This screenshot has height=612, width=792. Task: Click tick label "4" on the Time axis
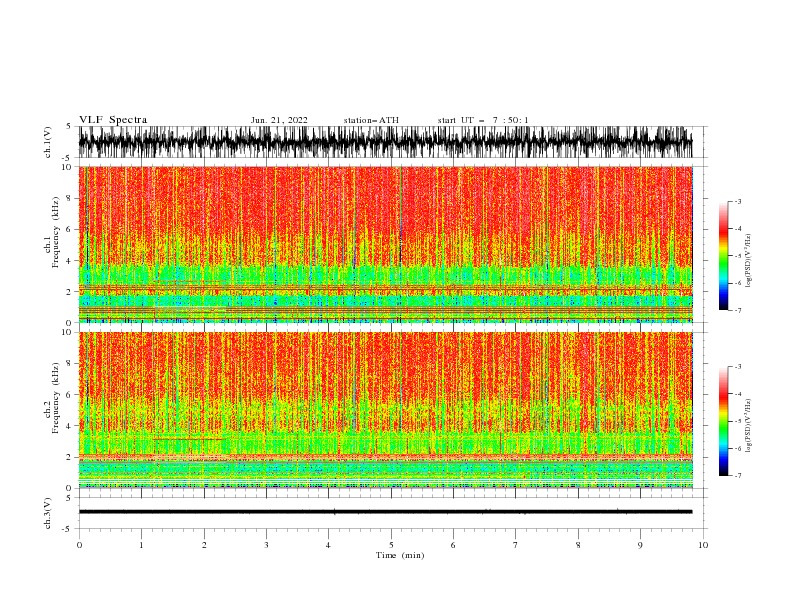(328, 545)
